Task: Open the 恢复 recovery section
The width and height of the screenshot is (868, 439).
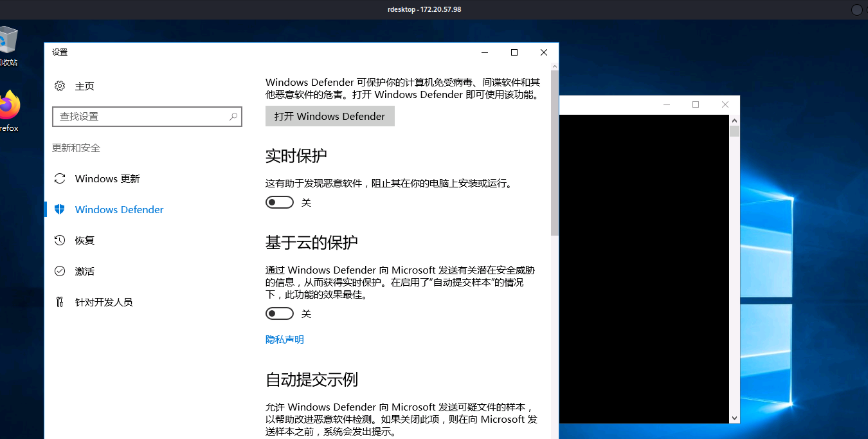Action: (85, 241)
